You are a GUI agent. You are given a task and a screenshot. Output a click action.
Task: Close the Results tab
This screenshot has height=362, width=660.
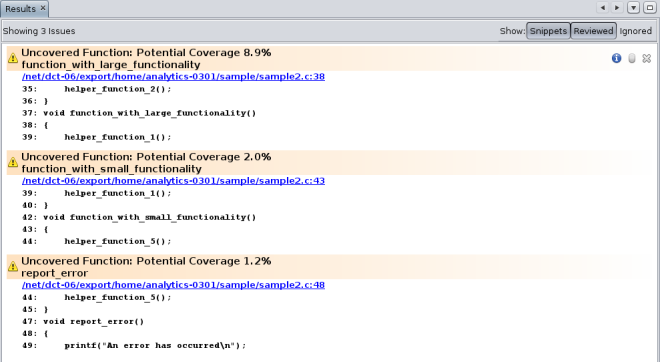(x=43, y=8)
